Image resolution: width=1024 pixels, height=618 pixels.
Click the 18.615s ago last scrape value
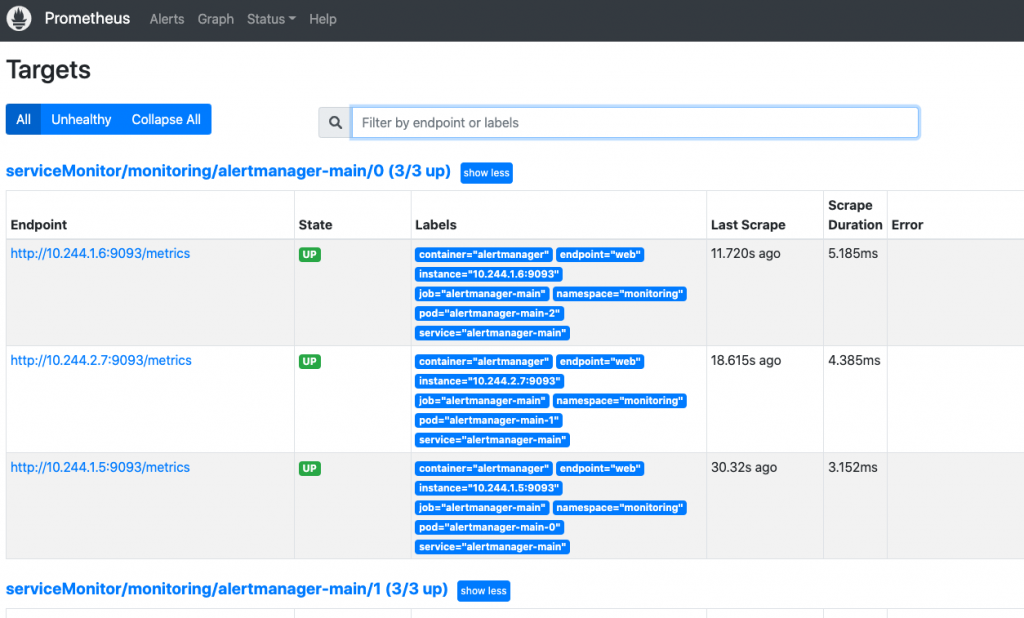[x=746, y=361]
